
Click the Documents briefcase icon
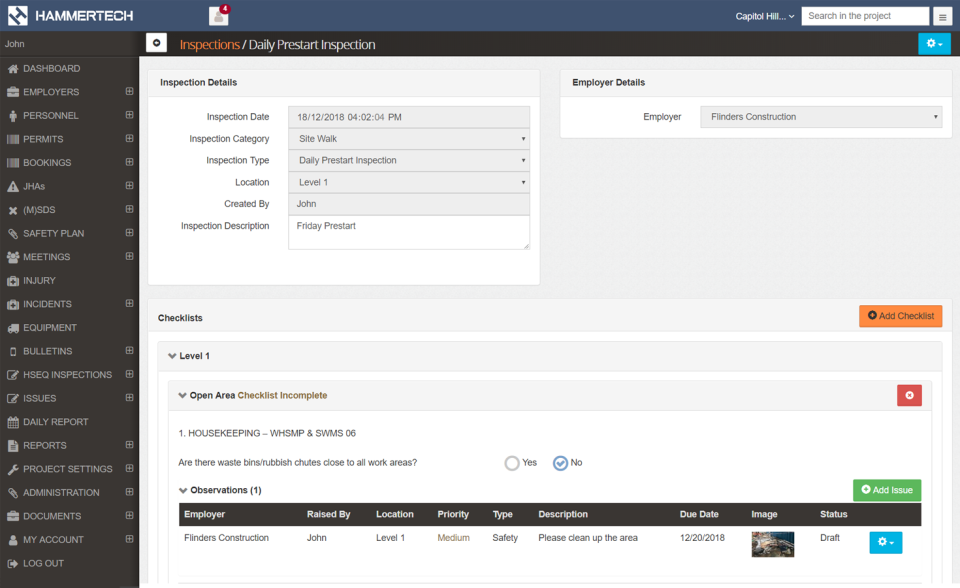tap(13, 516)
